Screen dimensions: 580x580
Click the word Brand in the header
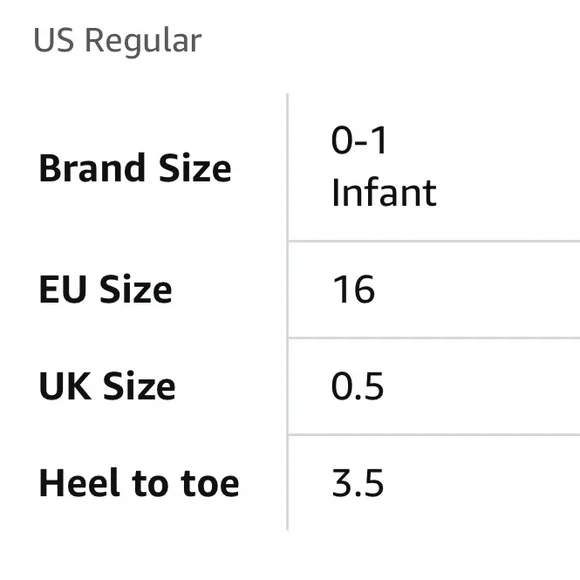pos(92,168)
